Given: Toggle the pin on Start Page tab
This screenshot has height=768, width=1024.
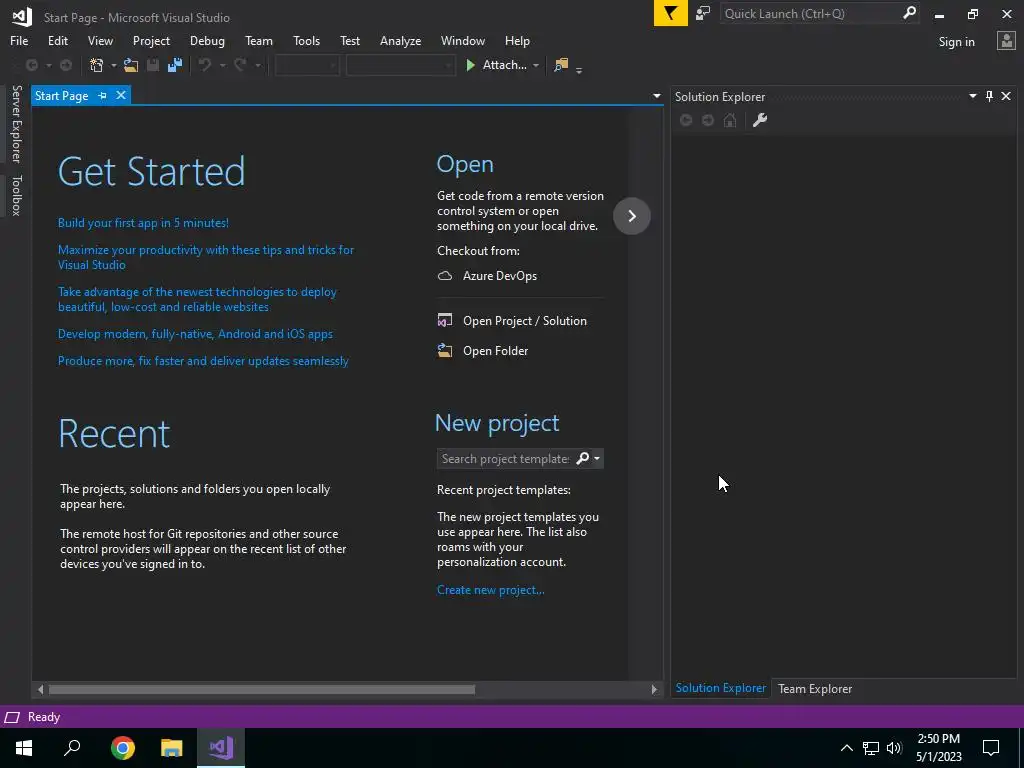Looking at the screenshot, I should point(103,95).
